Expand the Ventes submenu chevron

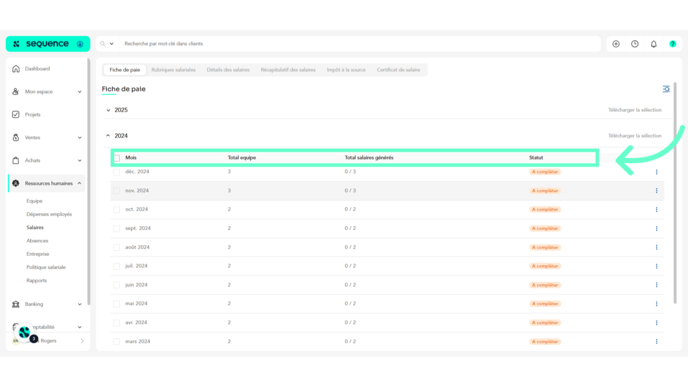tap(79, 137)
